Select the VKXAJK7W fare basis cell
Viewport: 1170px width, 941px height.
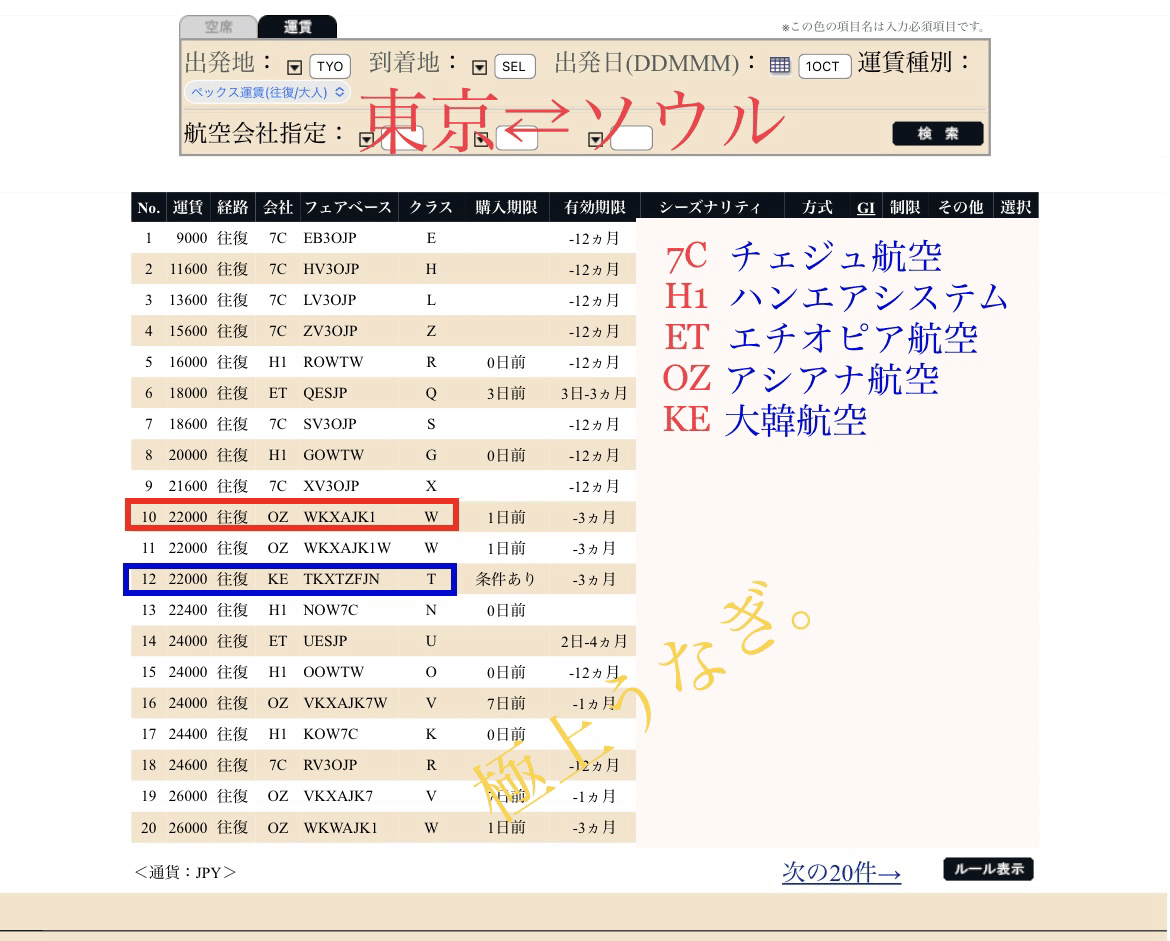[345, 703]
